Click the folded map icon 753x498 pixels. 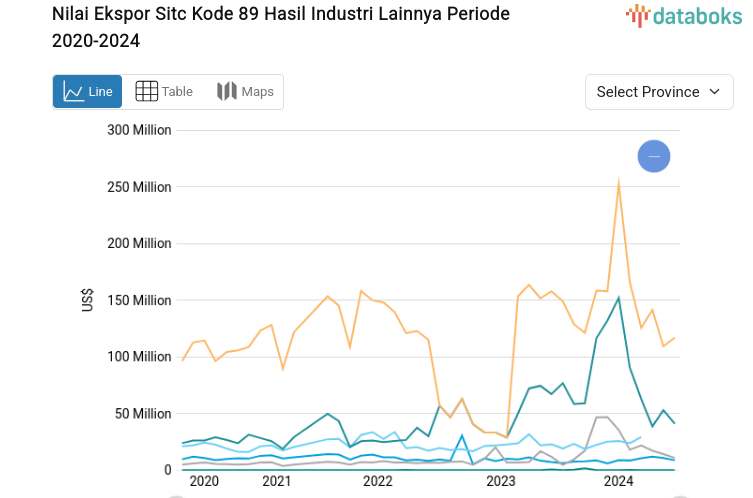(x=227, y=92)
